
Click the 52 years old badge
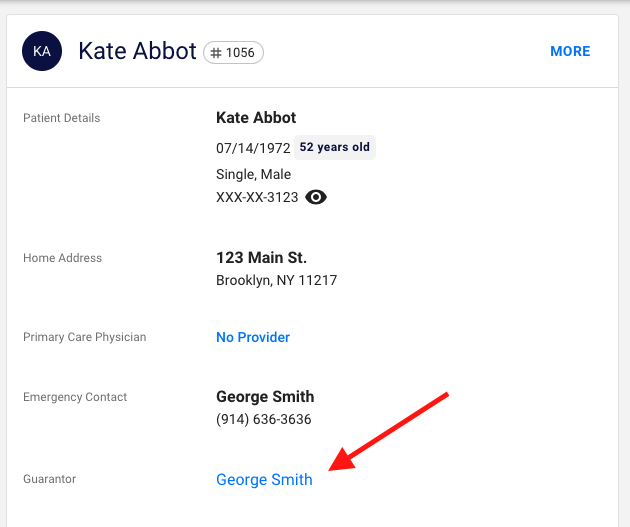335,147
